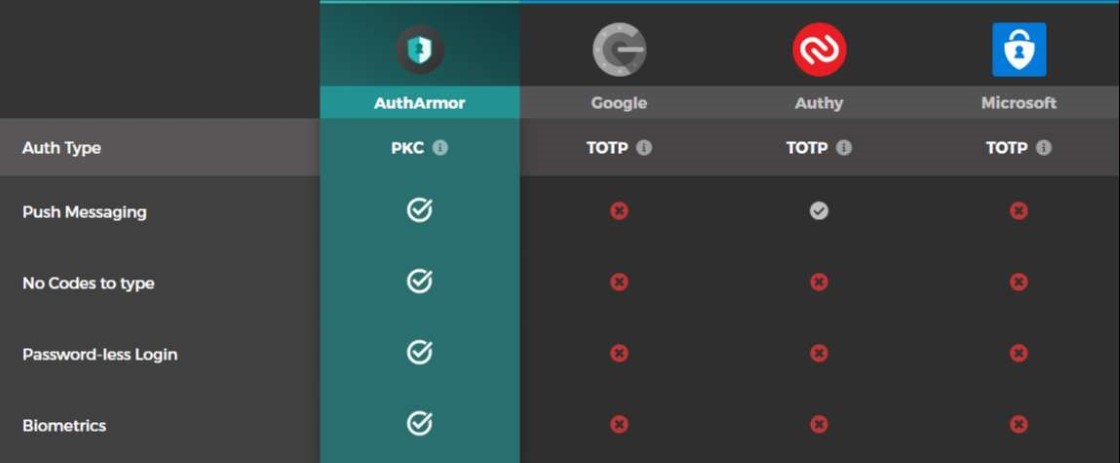Select the Microsoft column header
Screen dimensions: 1120x463
[1019, 103]
